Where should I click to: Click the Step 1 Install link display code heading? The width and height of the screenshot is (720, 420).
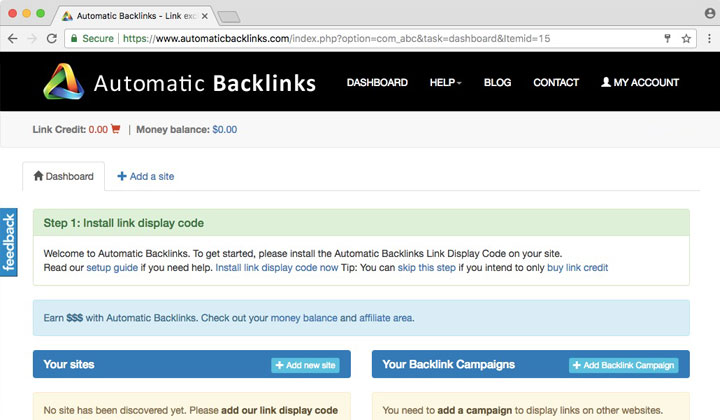[124, 223]
